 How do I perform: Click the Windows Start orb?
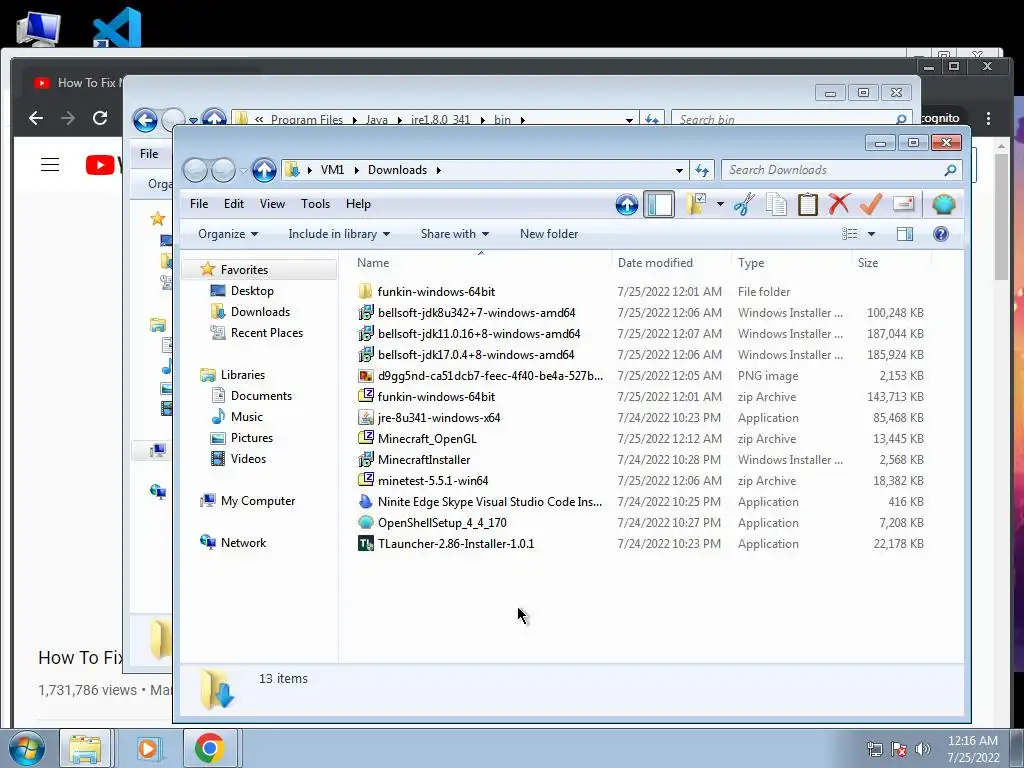pyautogui.click(x=26, y=748)
